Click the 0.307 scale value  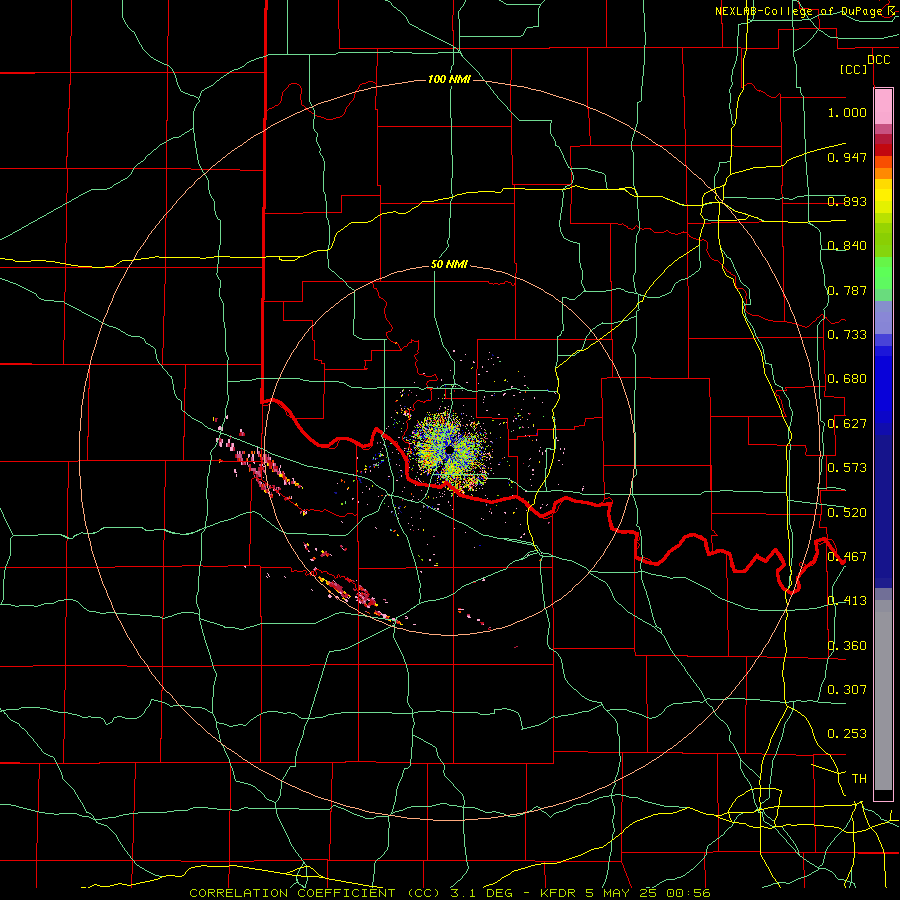point(847,690)
